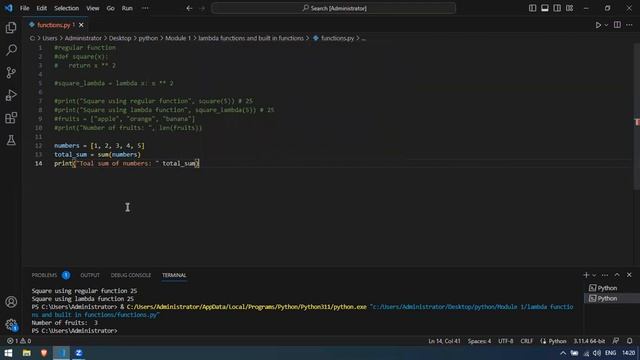This screenshot has width=640, height=360.
Task: Open the Search view in activity bar
Action: click(x=11, y=50)
